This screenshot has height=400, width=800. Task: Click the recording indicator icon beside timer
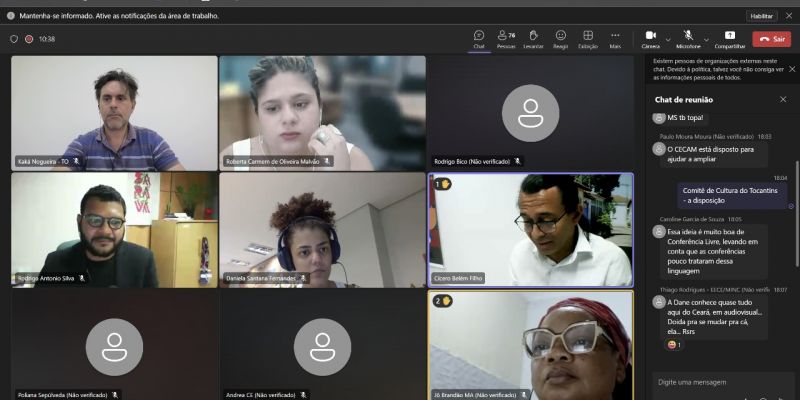(29, 39)
